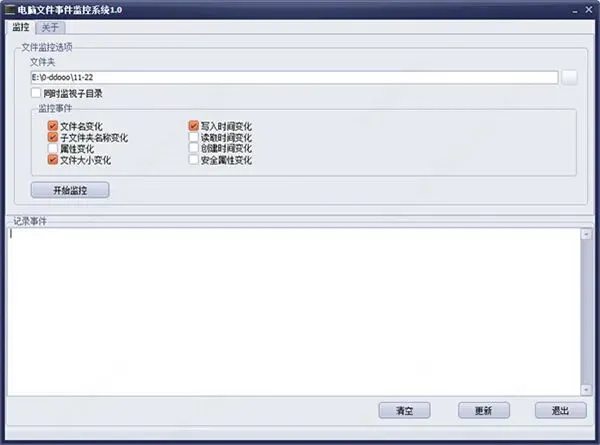The image size is (600, 445).
Task: Click the application icon in title bar
Action: click(x=10, y=10)
